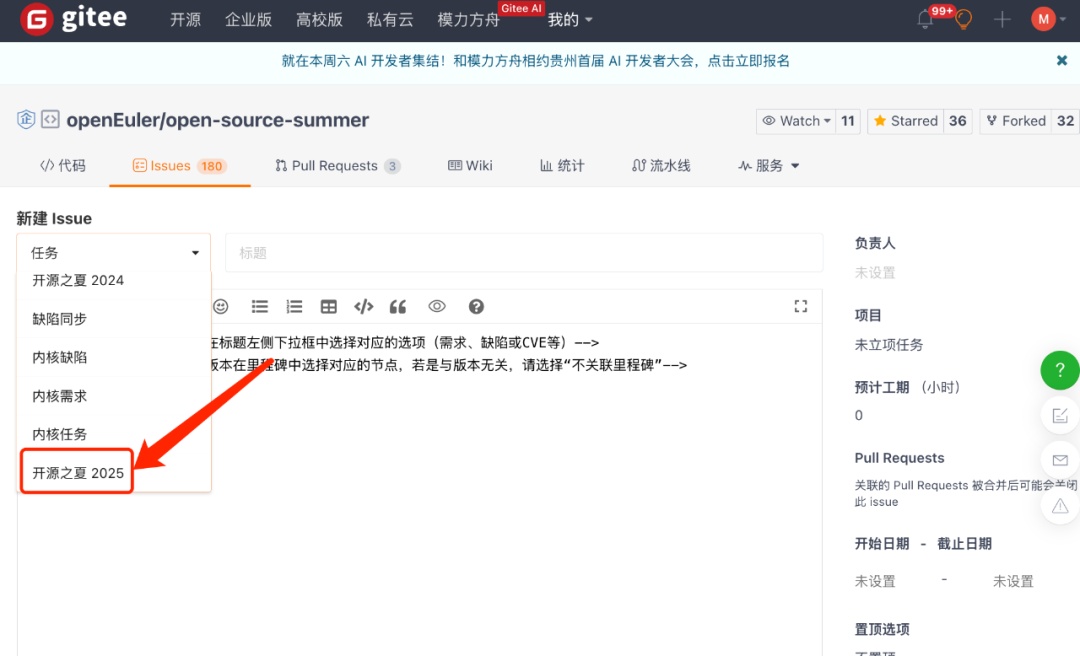The height and width of the screenshot is (656, 1080).
Task: Insert a table in the editor
Action: click(329, 306)
